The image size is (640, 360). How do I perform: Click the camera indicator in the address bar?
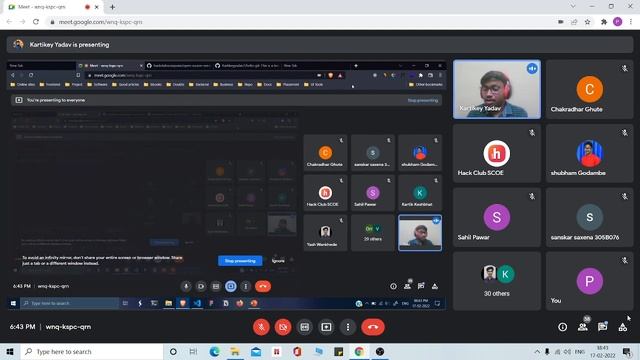click(561, 22)
